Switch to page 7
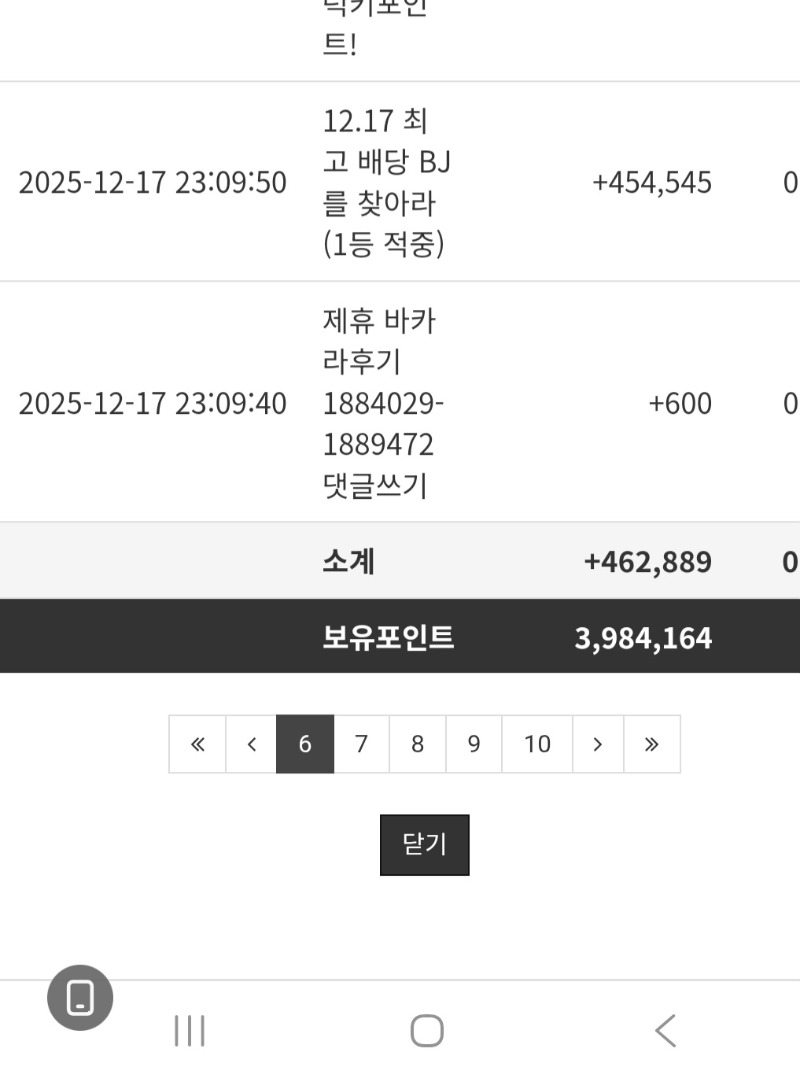 click(361, 744)
